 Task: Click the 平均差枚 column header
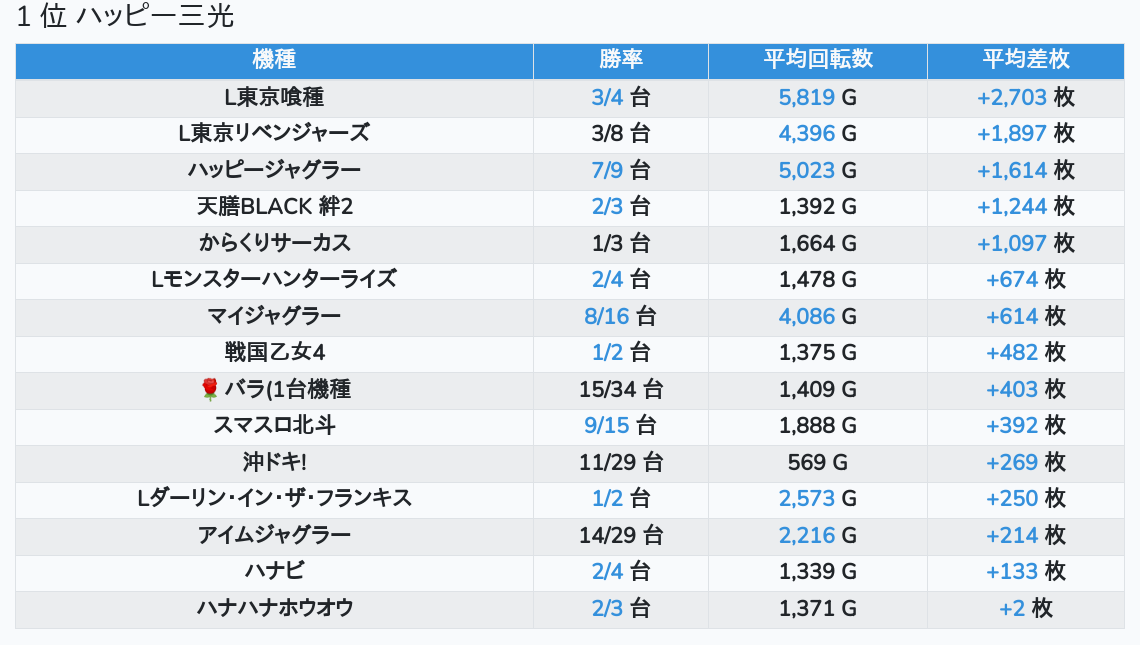tap(1025, 59)
